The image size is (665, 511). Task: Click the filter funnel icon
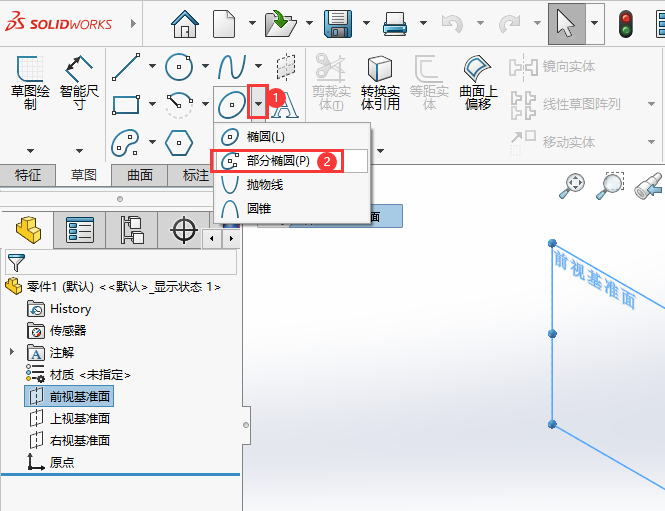[16, 262]
